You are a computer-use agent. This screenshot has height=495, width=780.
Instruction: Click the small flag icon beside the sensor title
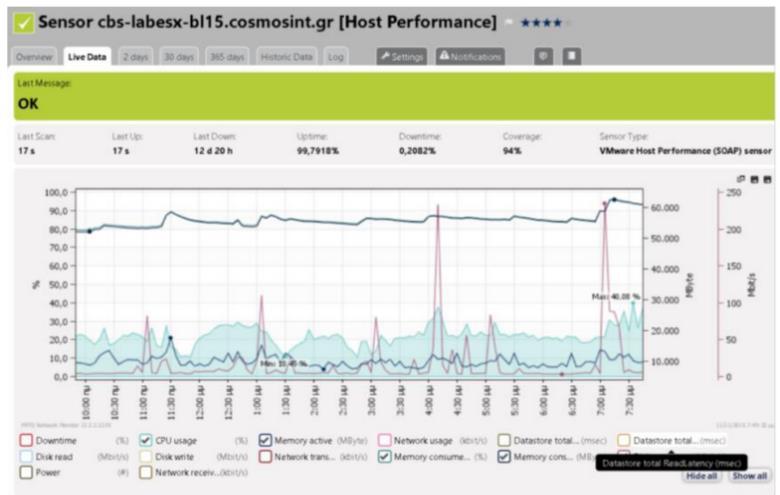509,22
